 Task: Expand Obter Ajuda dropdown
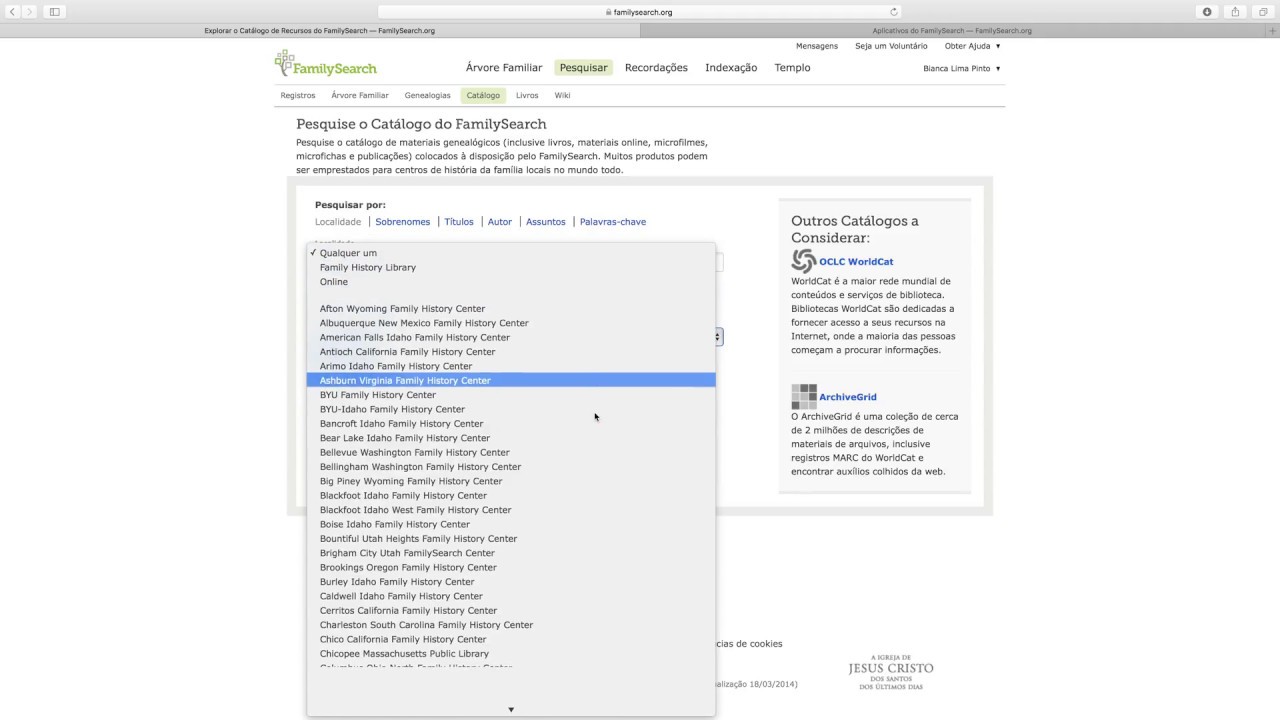972,46
